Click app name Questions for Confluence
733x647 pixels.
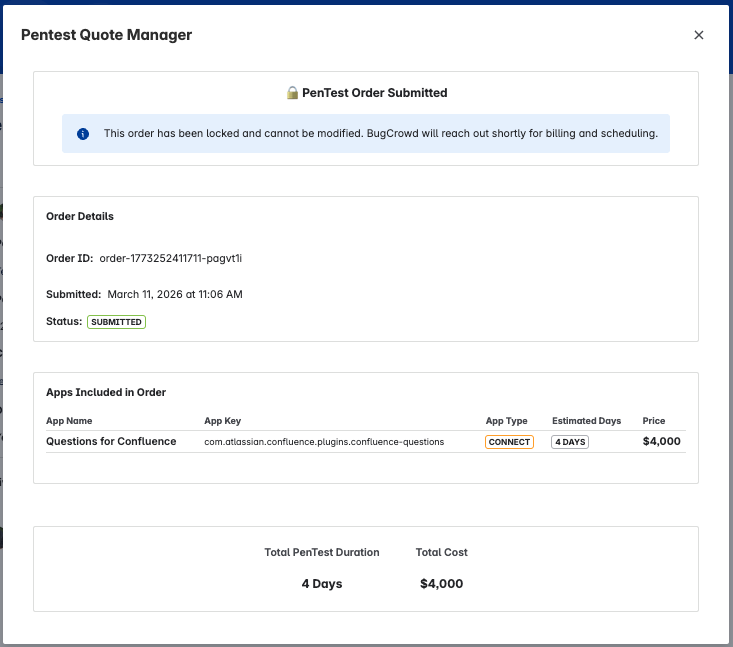[x=111, y=441]
